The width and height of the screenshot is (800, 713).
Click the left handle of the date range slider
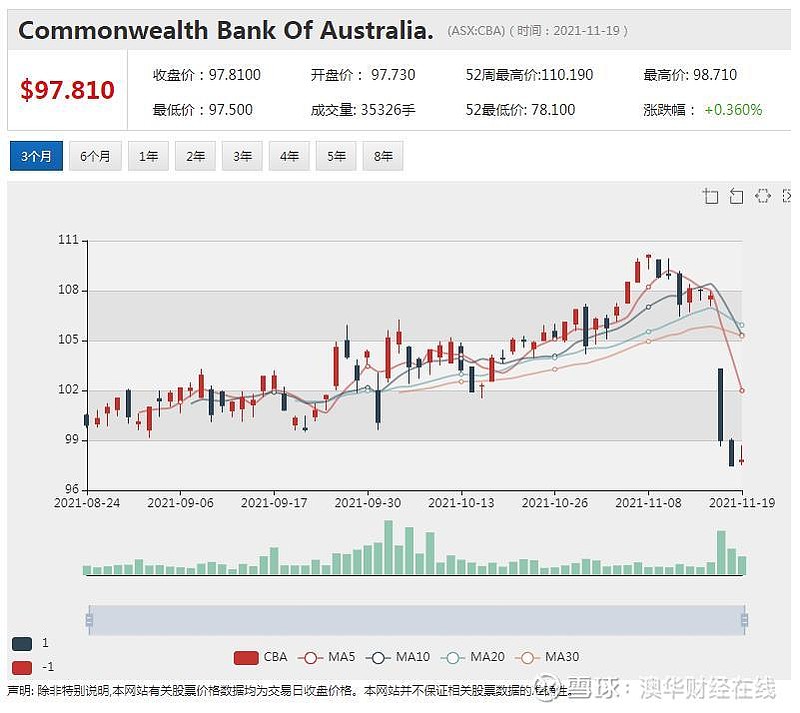tap(89, 620)
